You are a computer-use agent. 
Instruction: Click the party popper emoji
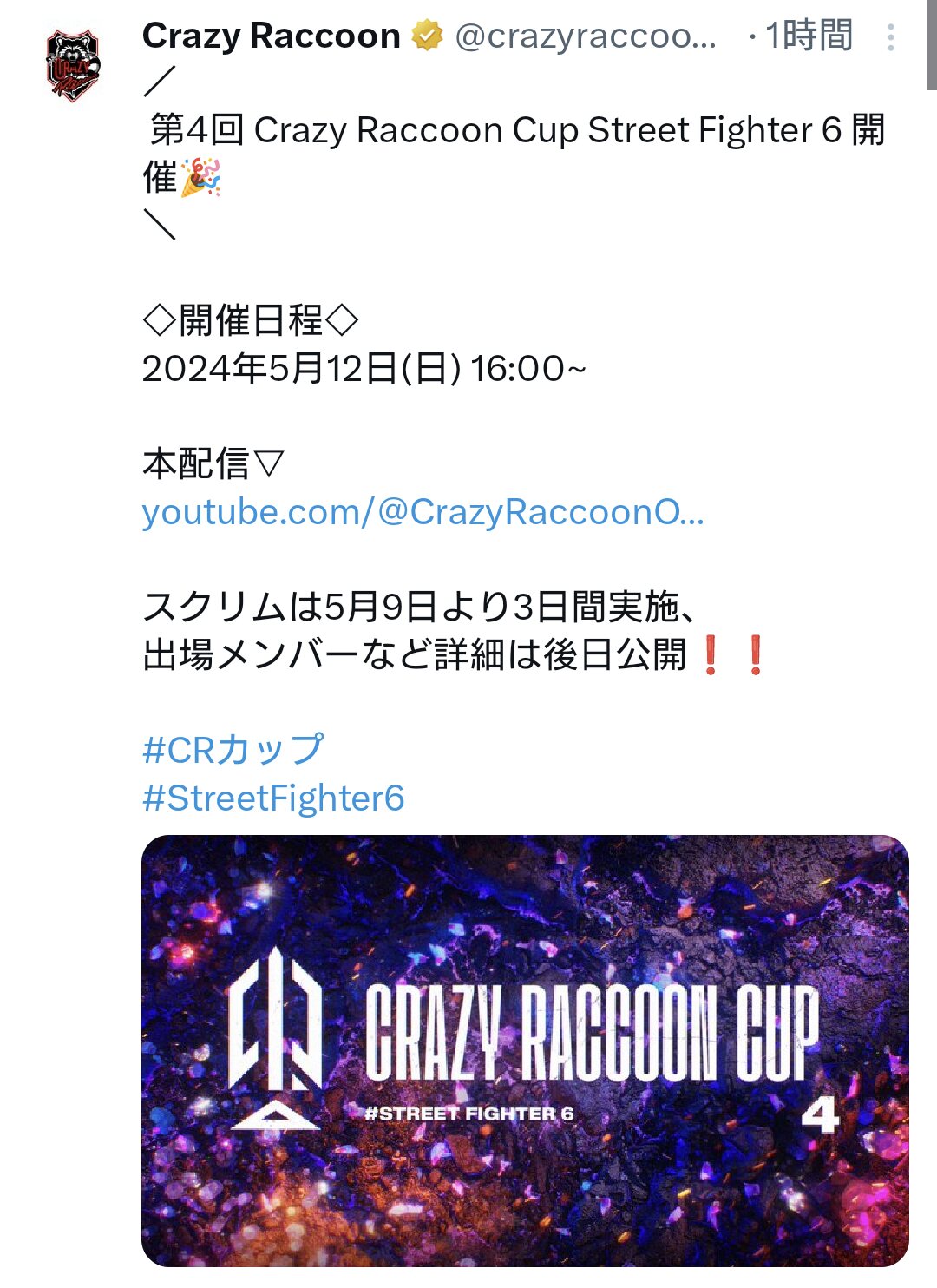[200, 177]
